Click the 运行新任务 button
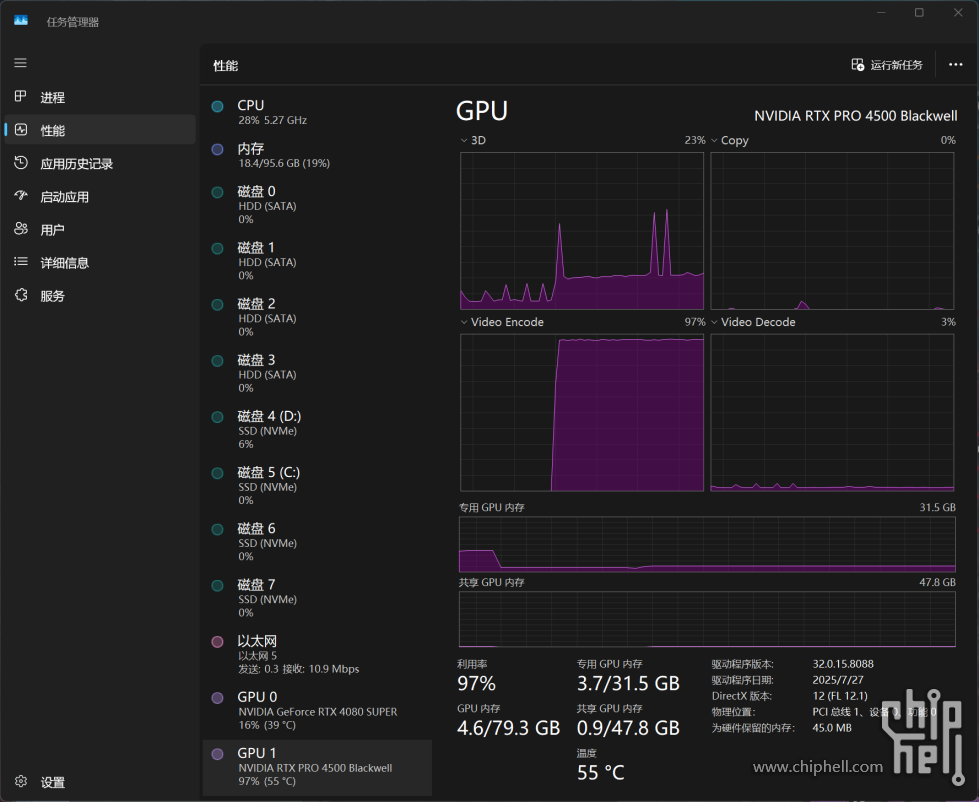The image size is (979, 802). click(x=887, y=65)
